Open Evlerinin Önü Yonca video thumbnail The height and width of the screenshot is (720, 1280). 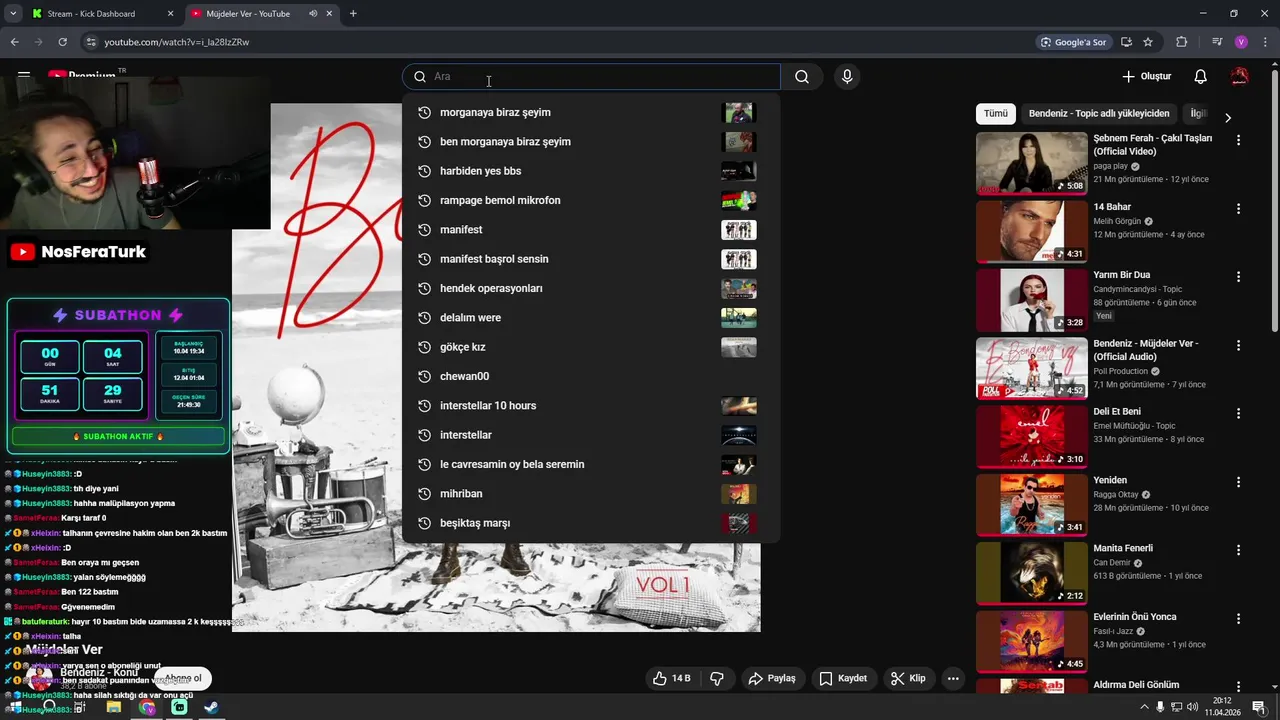(x=1031, y=641)
